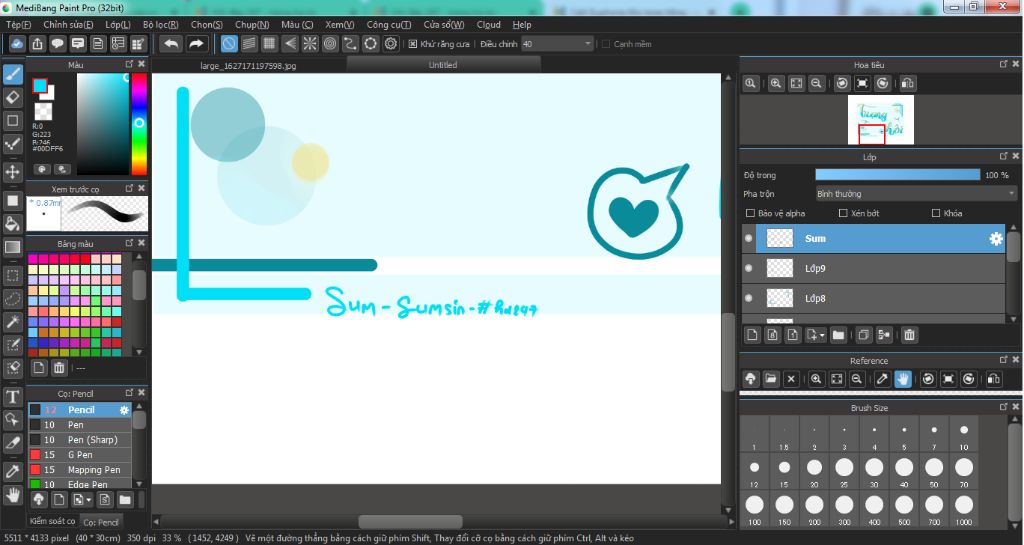Click the cloud save icon in toolbar
Screen dimensions: 1024x545
[x=17, y=44]
